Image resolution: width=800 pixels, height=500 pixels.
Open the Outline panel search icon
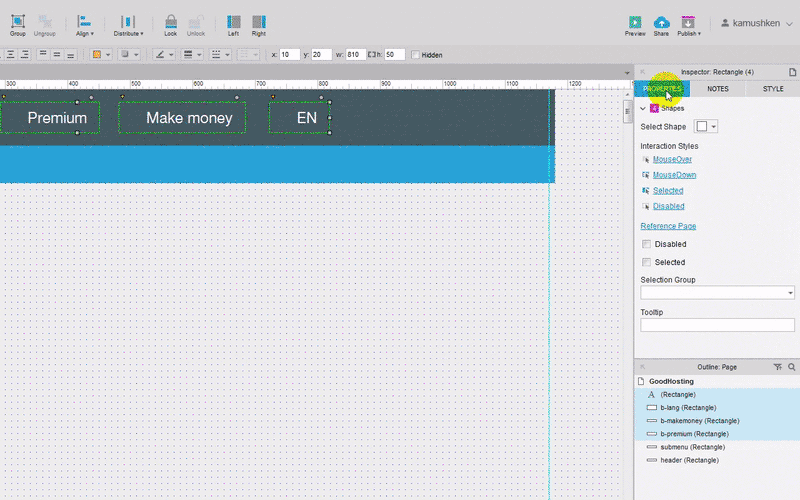click(791, 367)
